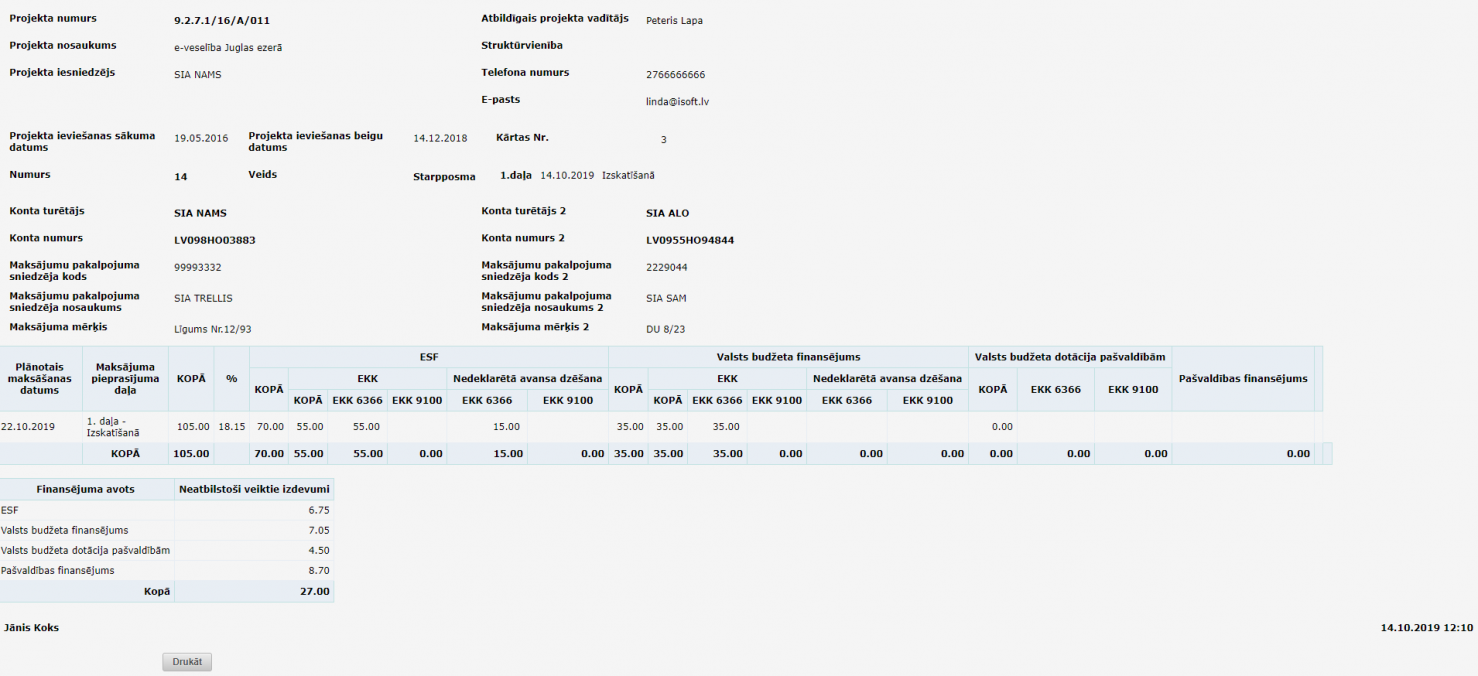The height and width of the screenshot is (676, 1478).
Task: Click the Neatbilstoši veiktie izdevumi column header
Action: coord(253,489)
